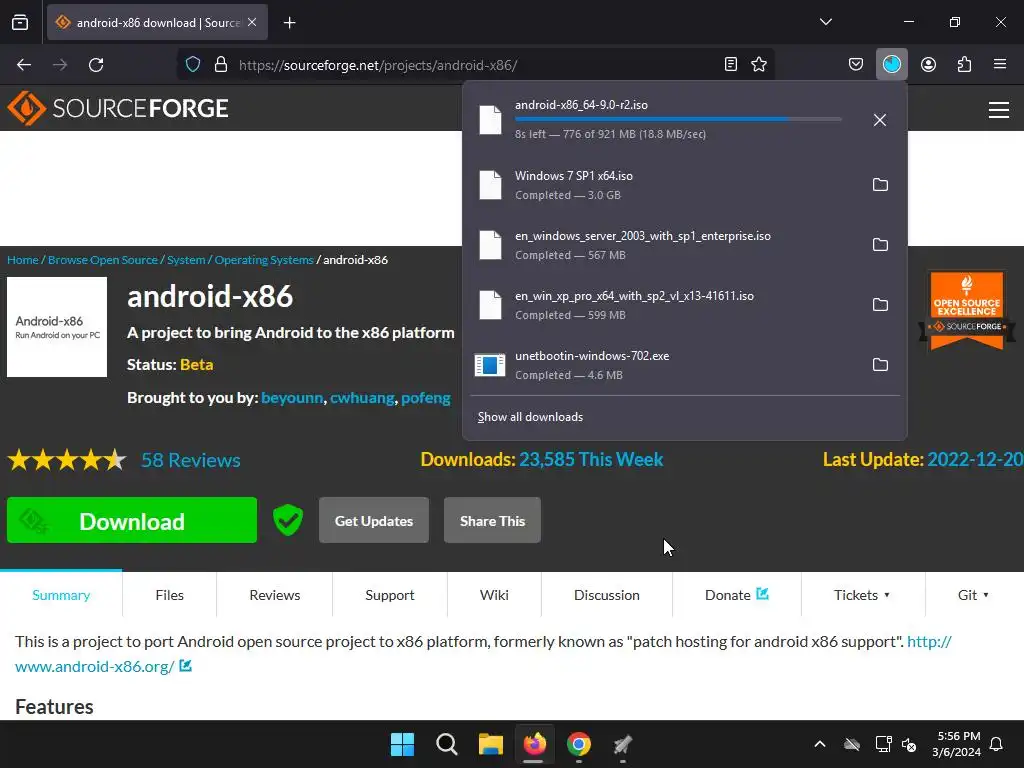The image size is (1024, 768).
Task: Click the URL address bar field
Action: click(x=477, y=65)
